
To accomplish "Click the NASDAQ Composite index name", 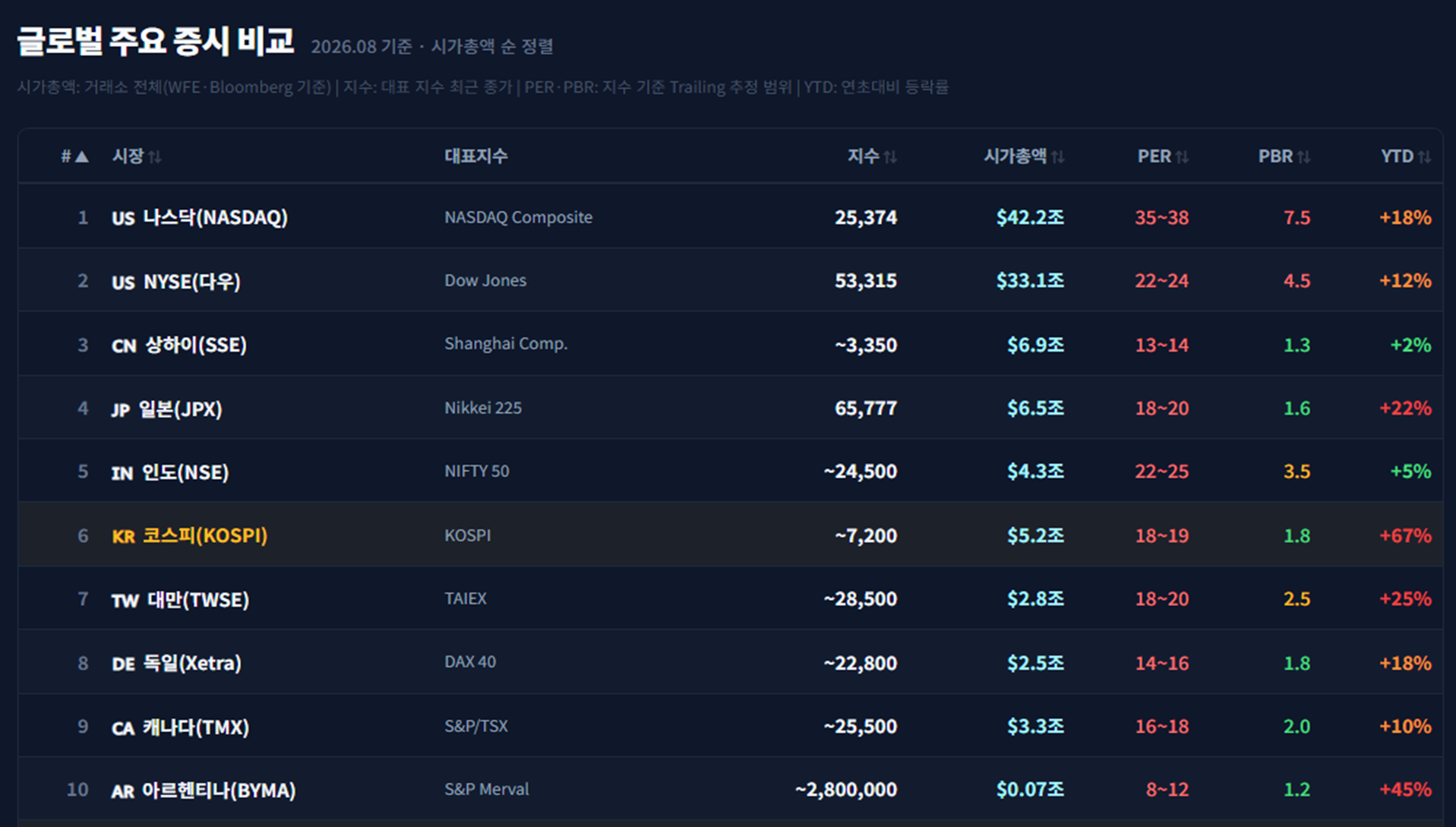I will point(518,217).
